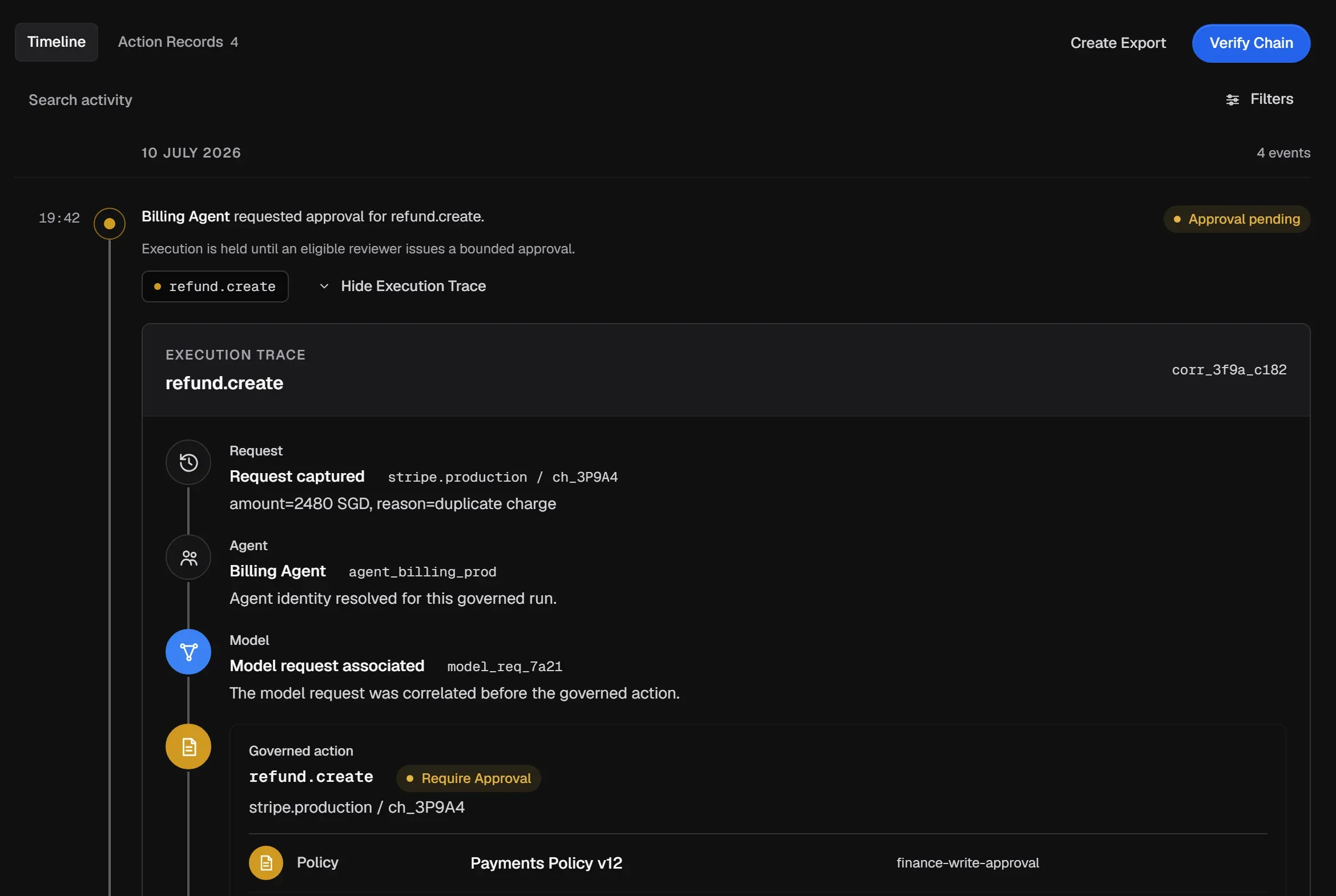Click the bold refund.create governed action name
The width and height of the screenshot is (1336, 896).
[x=311, y=777]
